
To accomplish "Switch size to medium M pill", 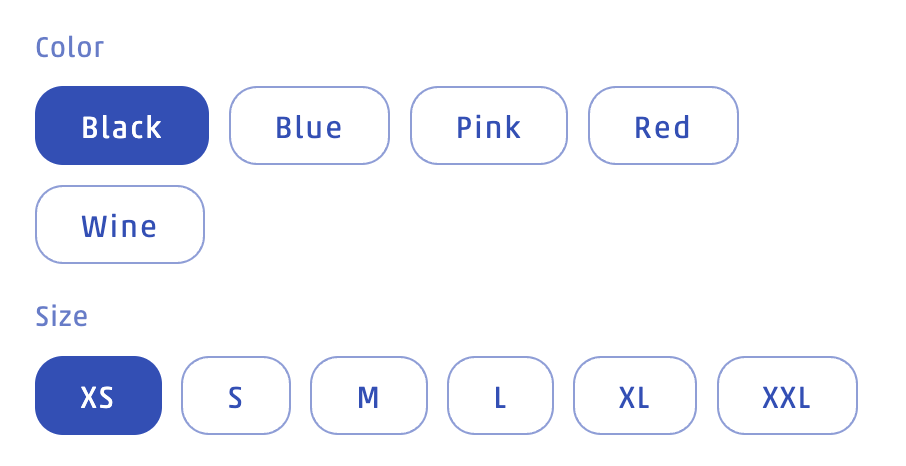I will click(x=369, y=396).
